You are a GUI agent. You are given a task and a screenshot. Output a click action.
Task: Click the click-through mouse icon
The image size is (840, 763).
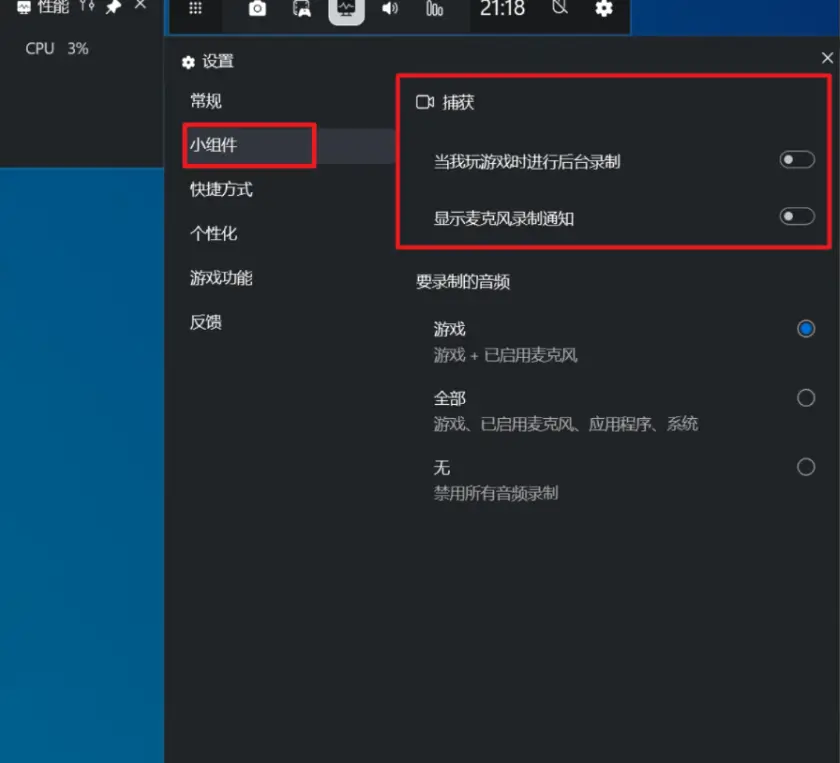point(560,8)
